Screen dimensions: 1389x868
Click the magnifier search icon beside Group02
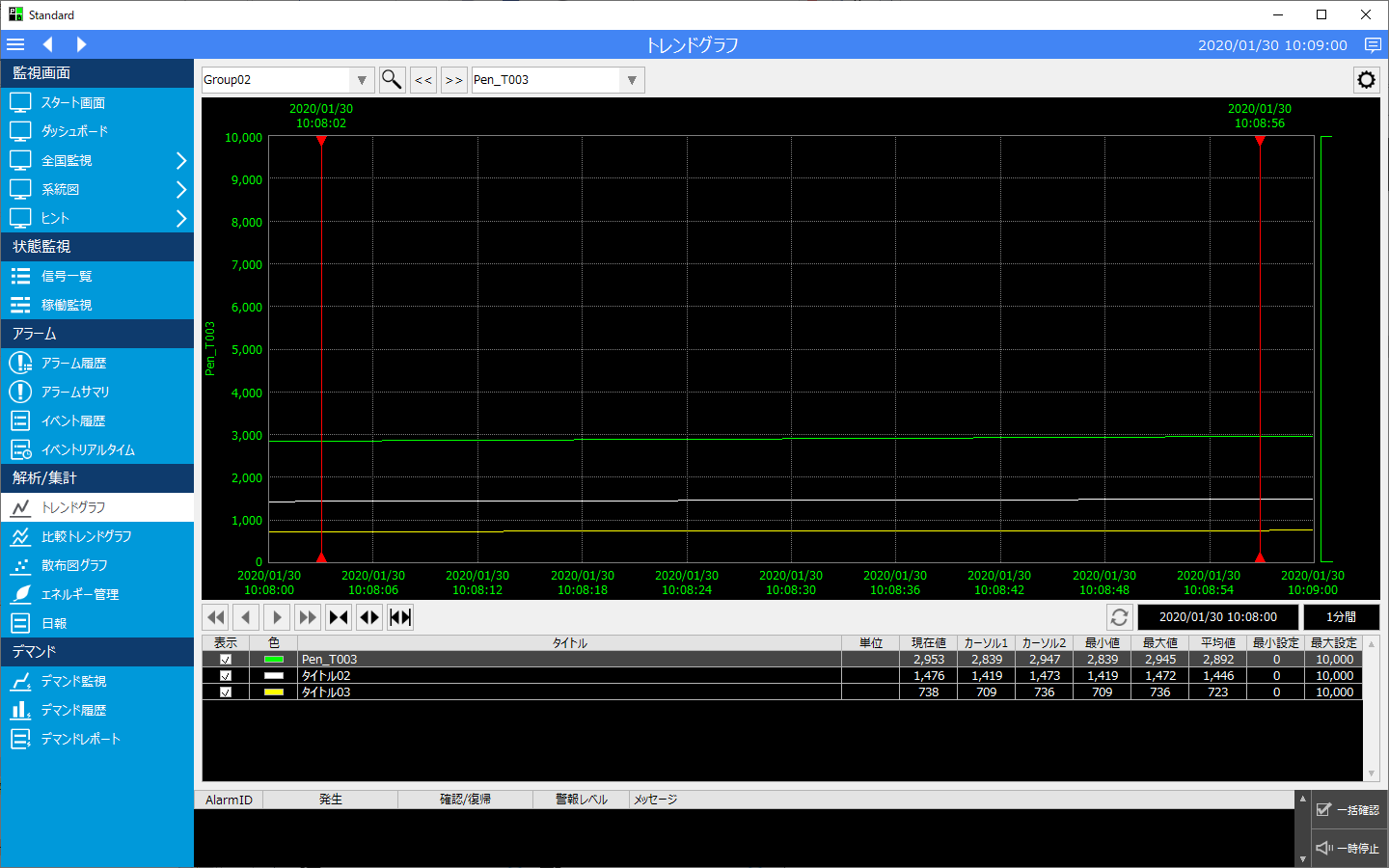(x=392, y=80)
